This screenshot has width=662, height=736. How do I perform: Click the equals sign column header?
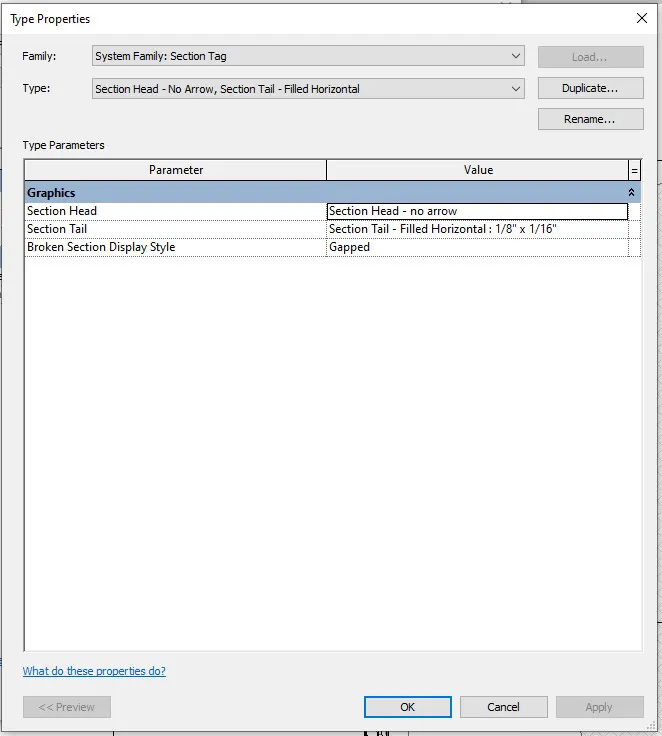[634, 170]
